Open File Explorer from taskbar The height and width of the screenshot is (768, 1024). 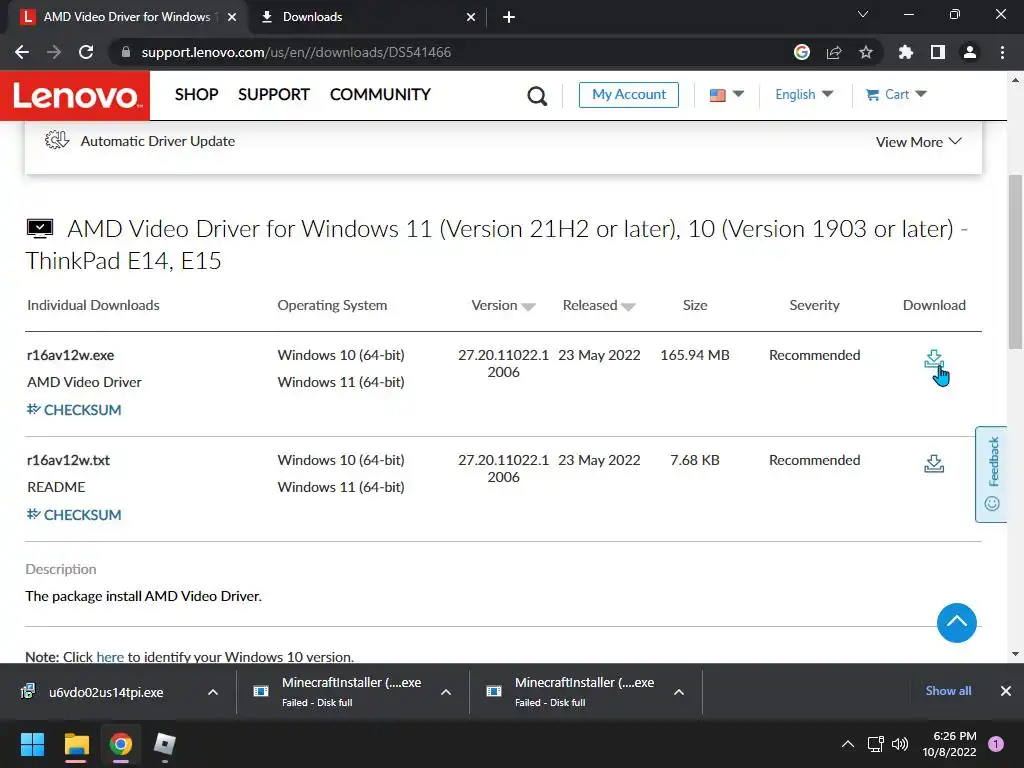point(76,744)
